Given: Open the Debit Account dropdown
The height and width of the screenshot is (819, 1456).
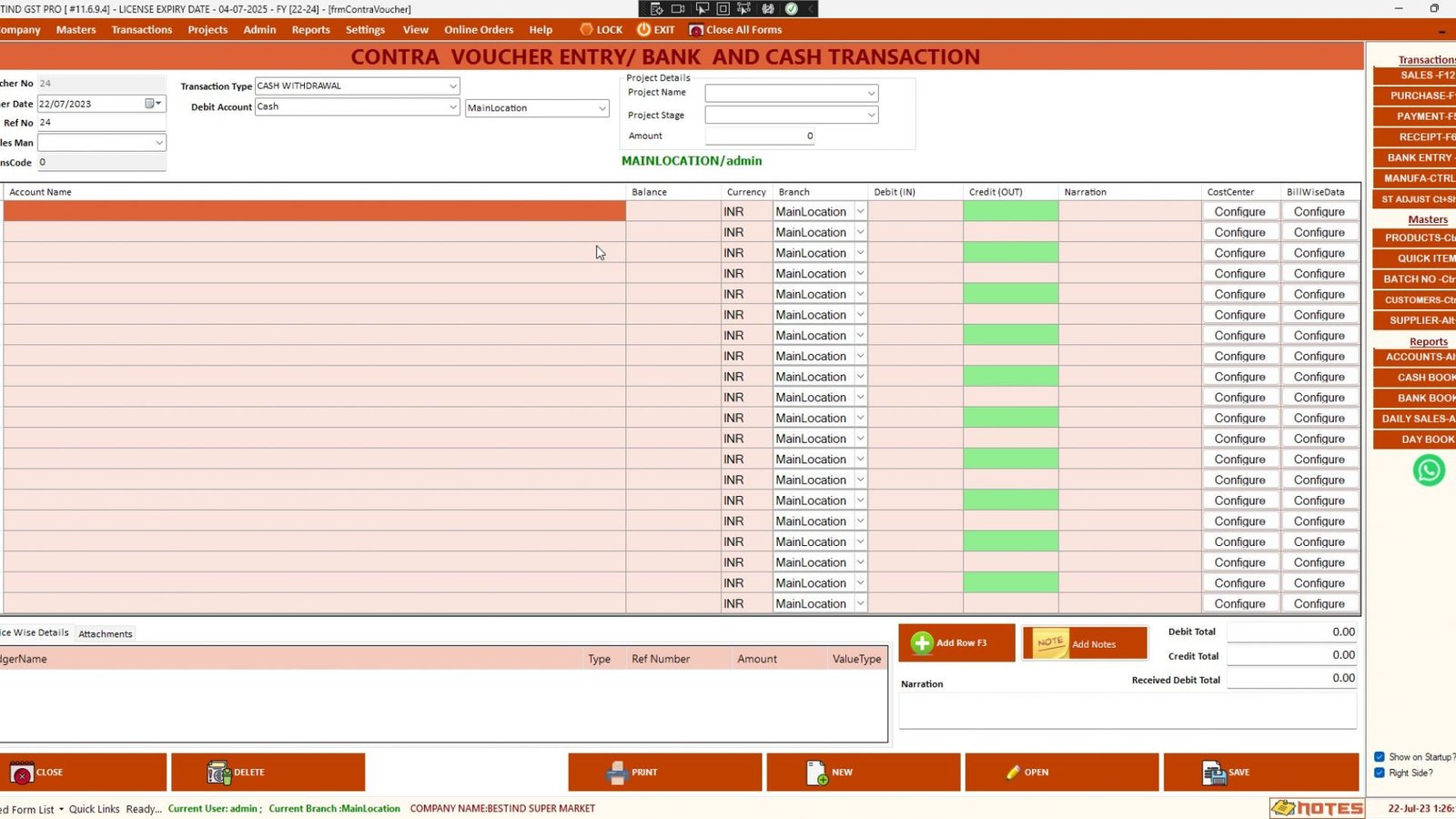Looking at the screenshot, I should [452, 106].
